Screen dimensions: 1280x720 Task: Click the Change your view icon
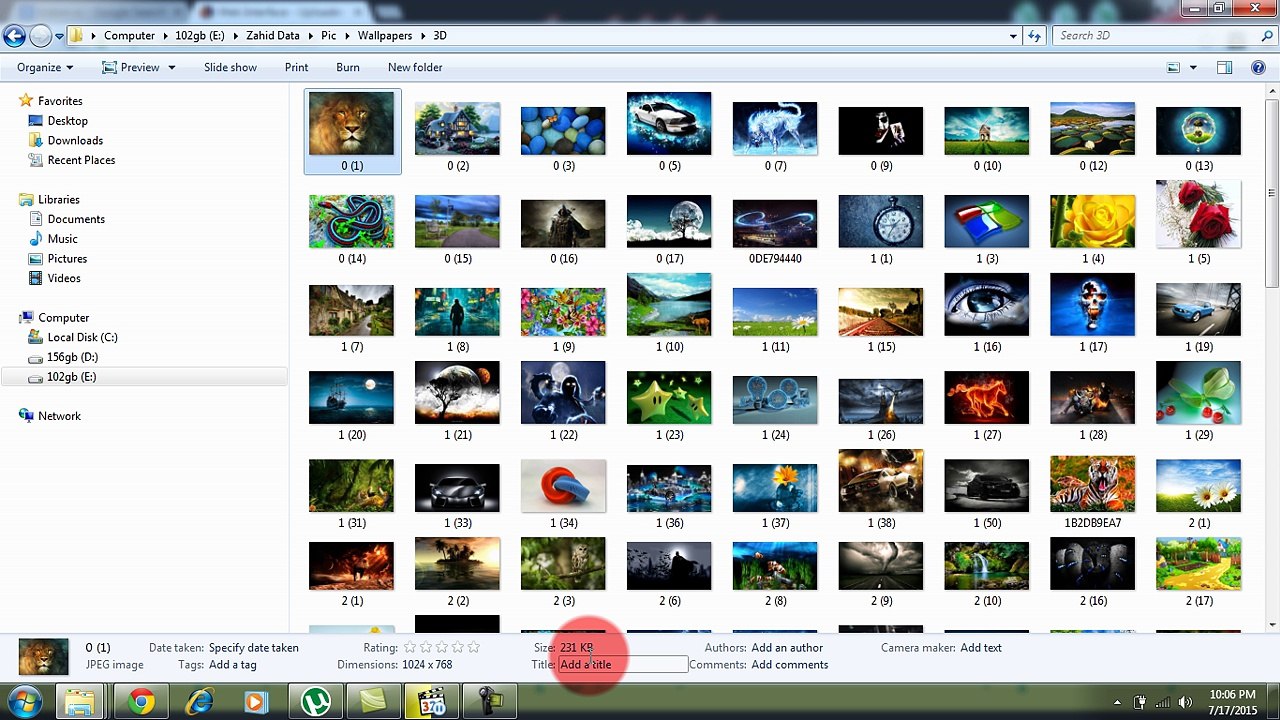[x=1174, y=68]
